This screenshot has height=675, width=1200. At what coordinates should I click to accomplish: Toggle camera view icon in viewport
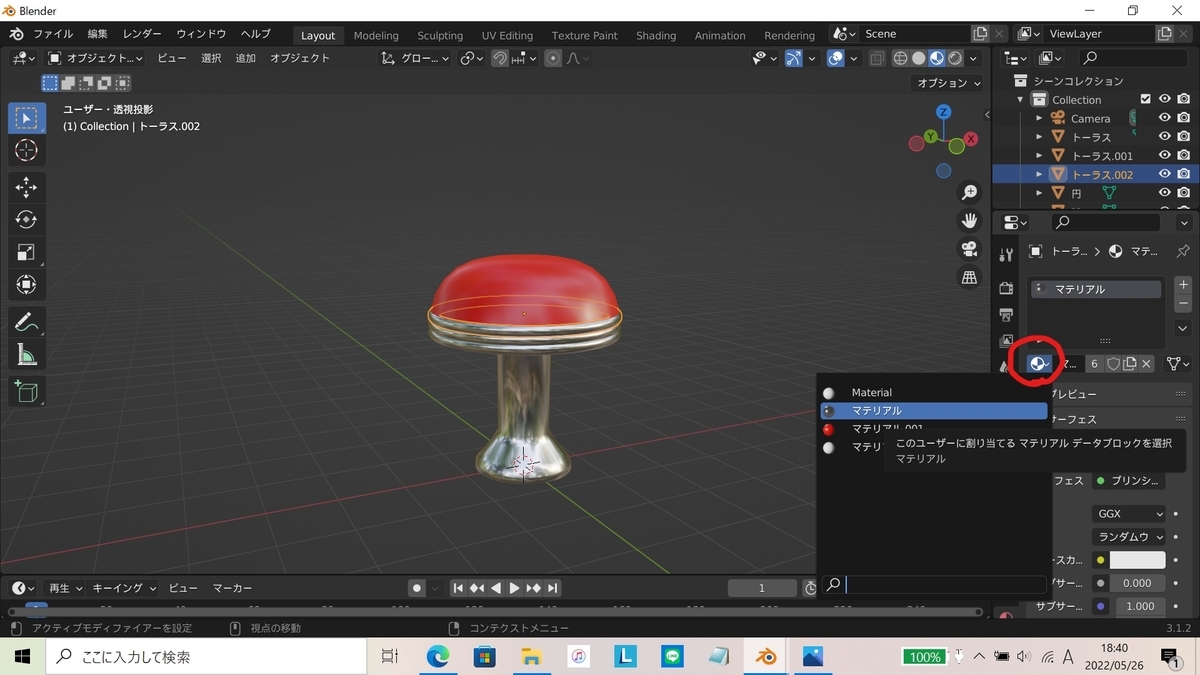[x=969, y=249]
